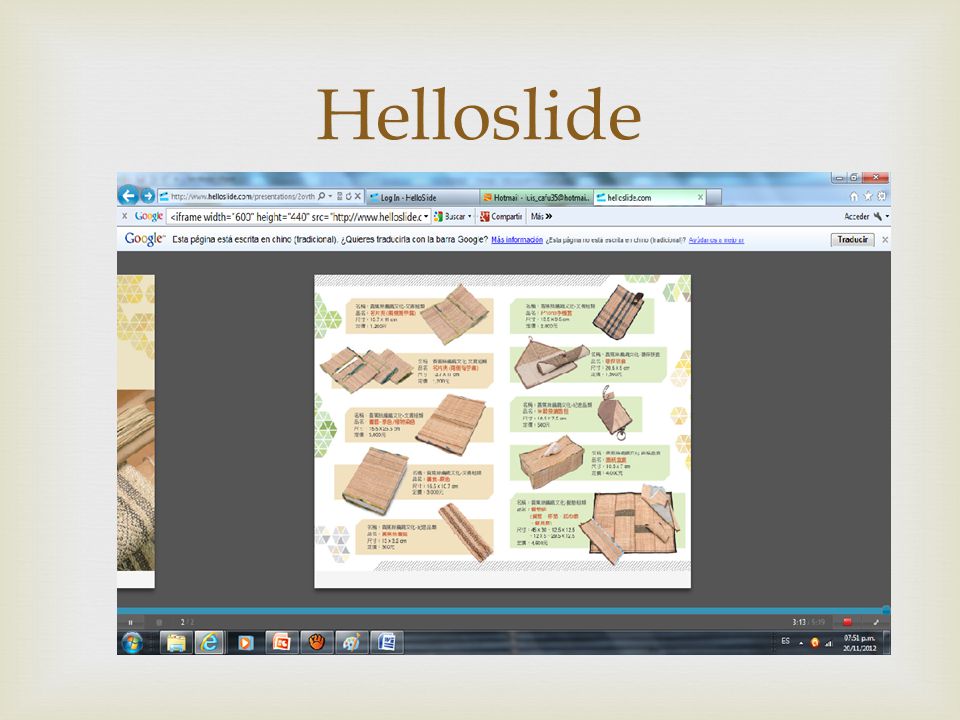Open the address bar history dropdown
Screen dimensions: 960x720
[331, 197]
